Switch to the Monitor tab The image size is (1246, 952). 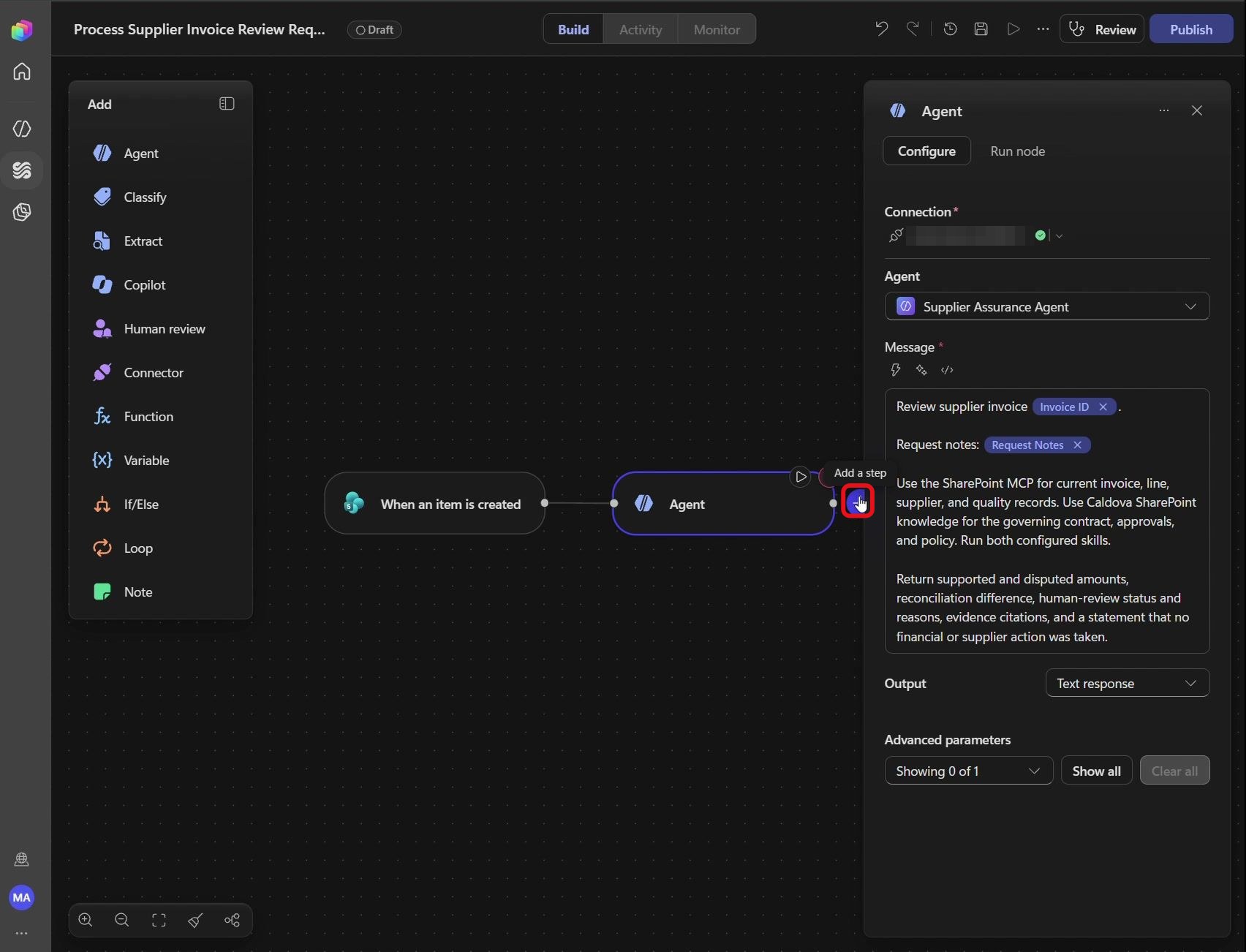[717, 29]
